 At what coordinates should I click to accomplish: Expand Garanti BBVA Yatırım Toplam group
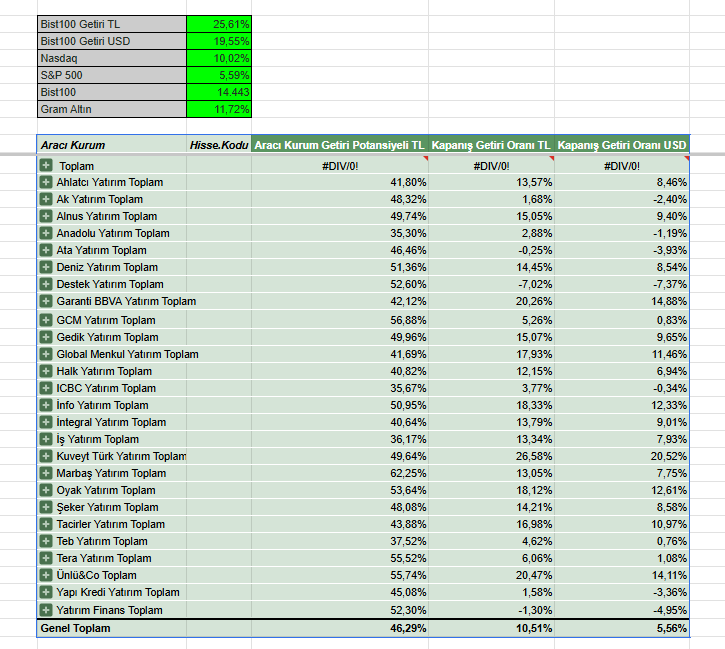coord(46,301)
